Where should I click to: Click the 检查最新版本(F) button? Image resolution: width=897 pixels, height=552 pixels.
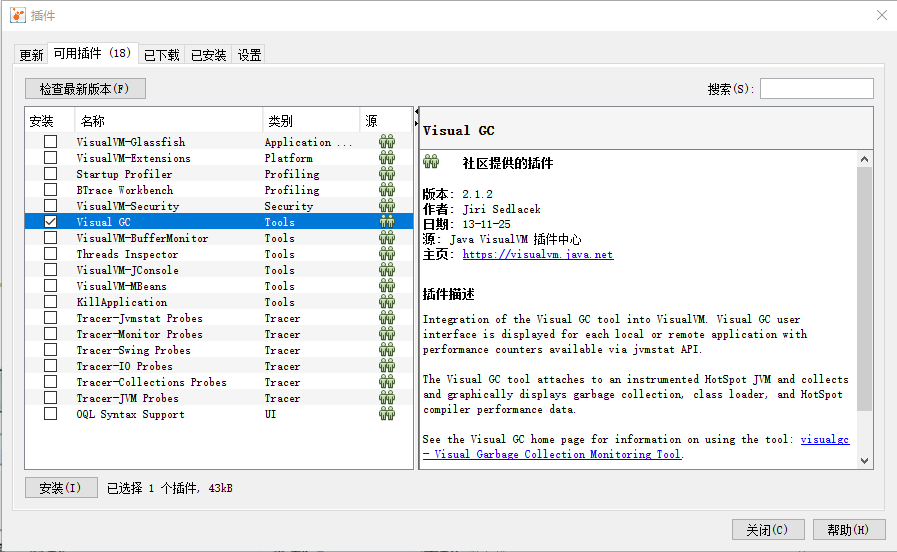(x=85, y=89)
